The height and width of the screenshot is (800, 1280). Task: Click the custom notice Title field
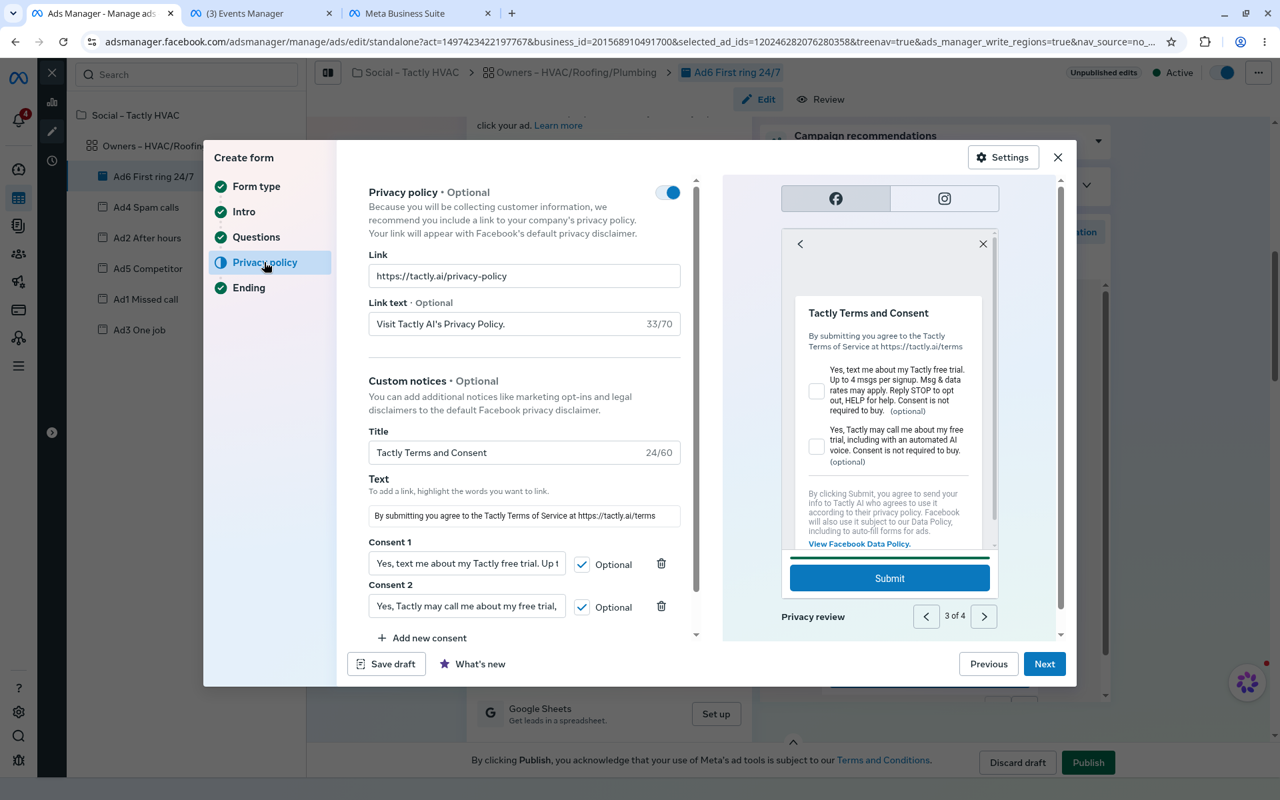(524, 453)
